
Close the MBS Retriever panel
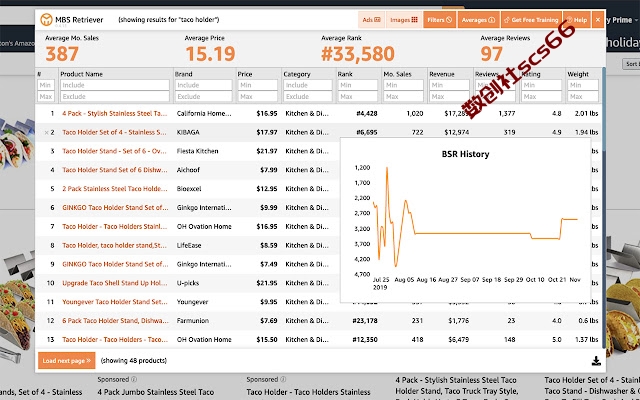click(598, 20)
